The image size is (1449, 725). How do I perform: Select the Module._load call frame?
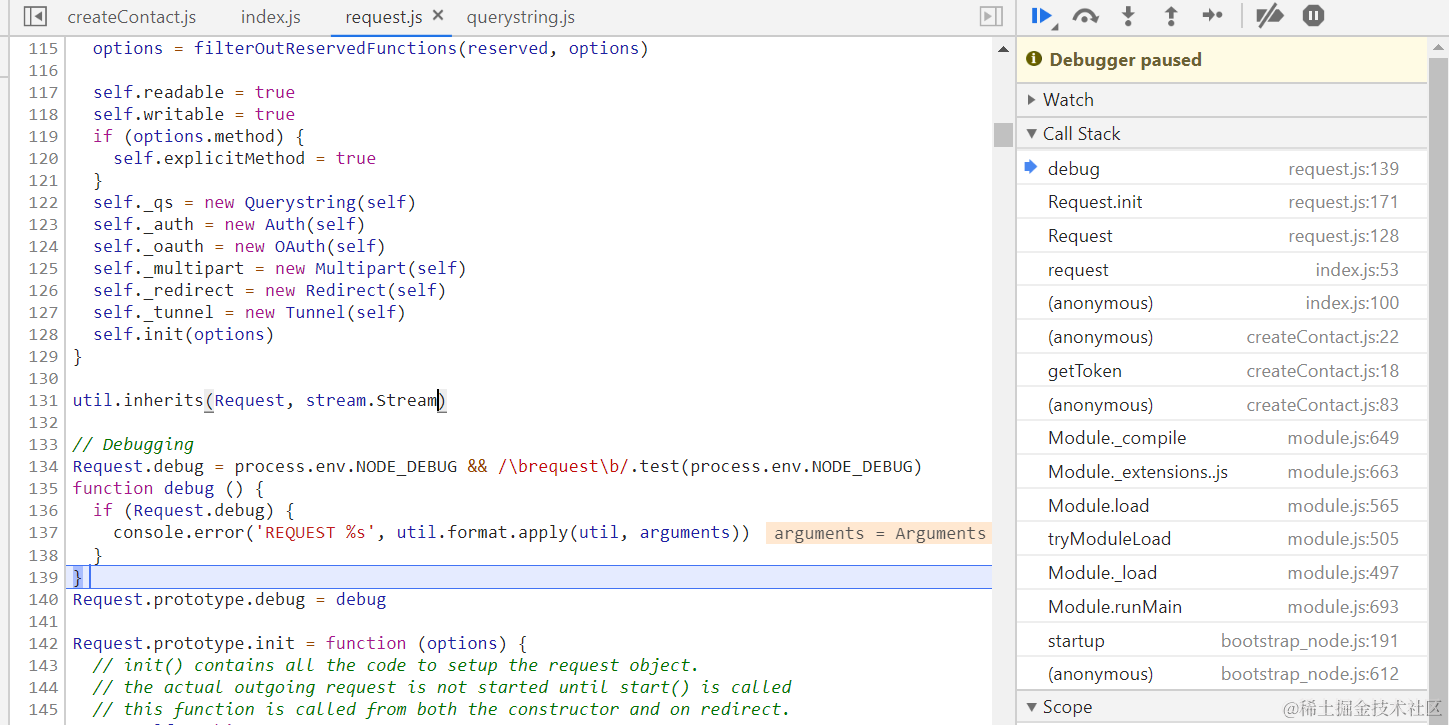click(x=1222, y=573)
